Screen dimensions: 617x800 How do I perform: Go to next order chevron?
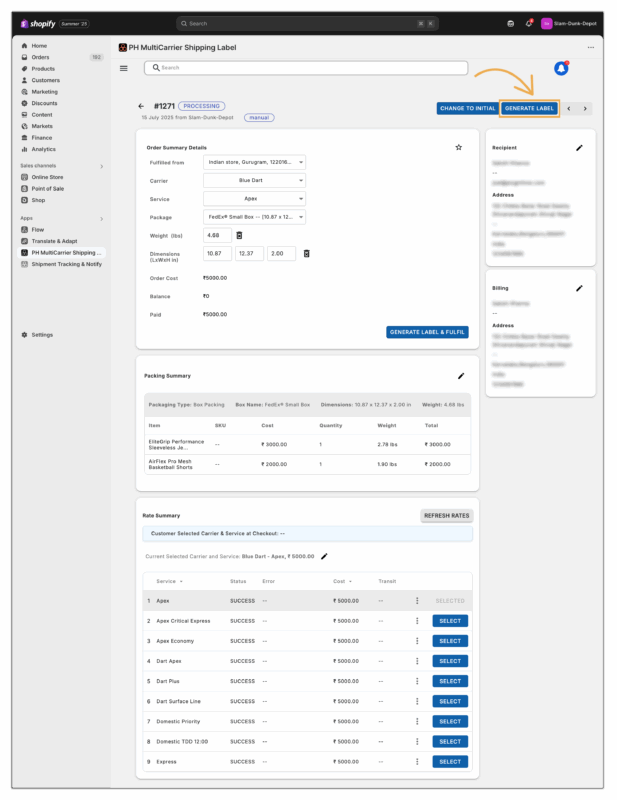(x=585, y=108)
